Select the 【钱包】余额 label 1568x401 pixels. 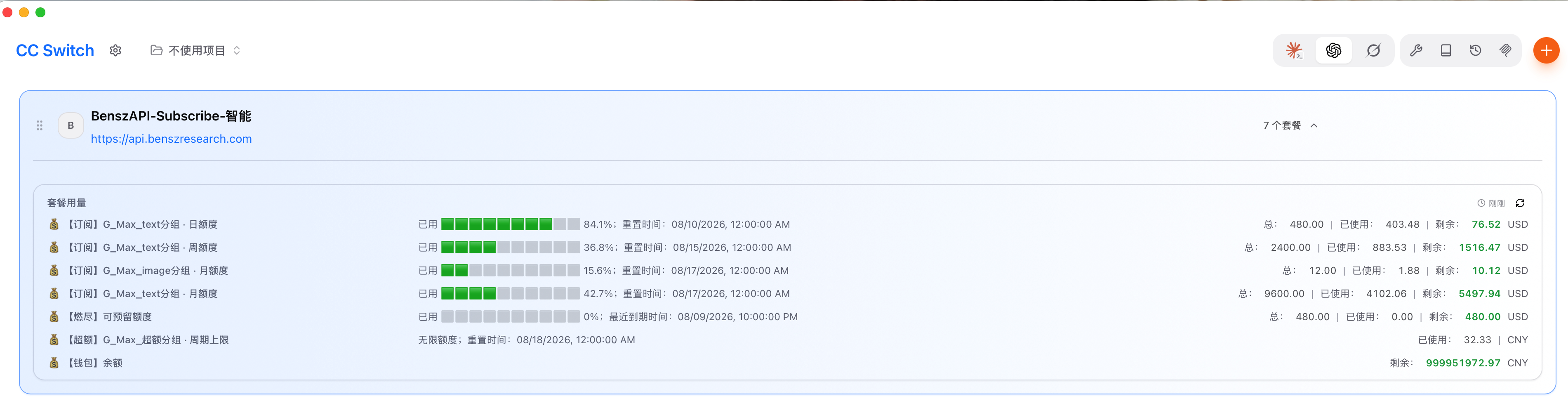[x=93, y=363]
